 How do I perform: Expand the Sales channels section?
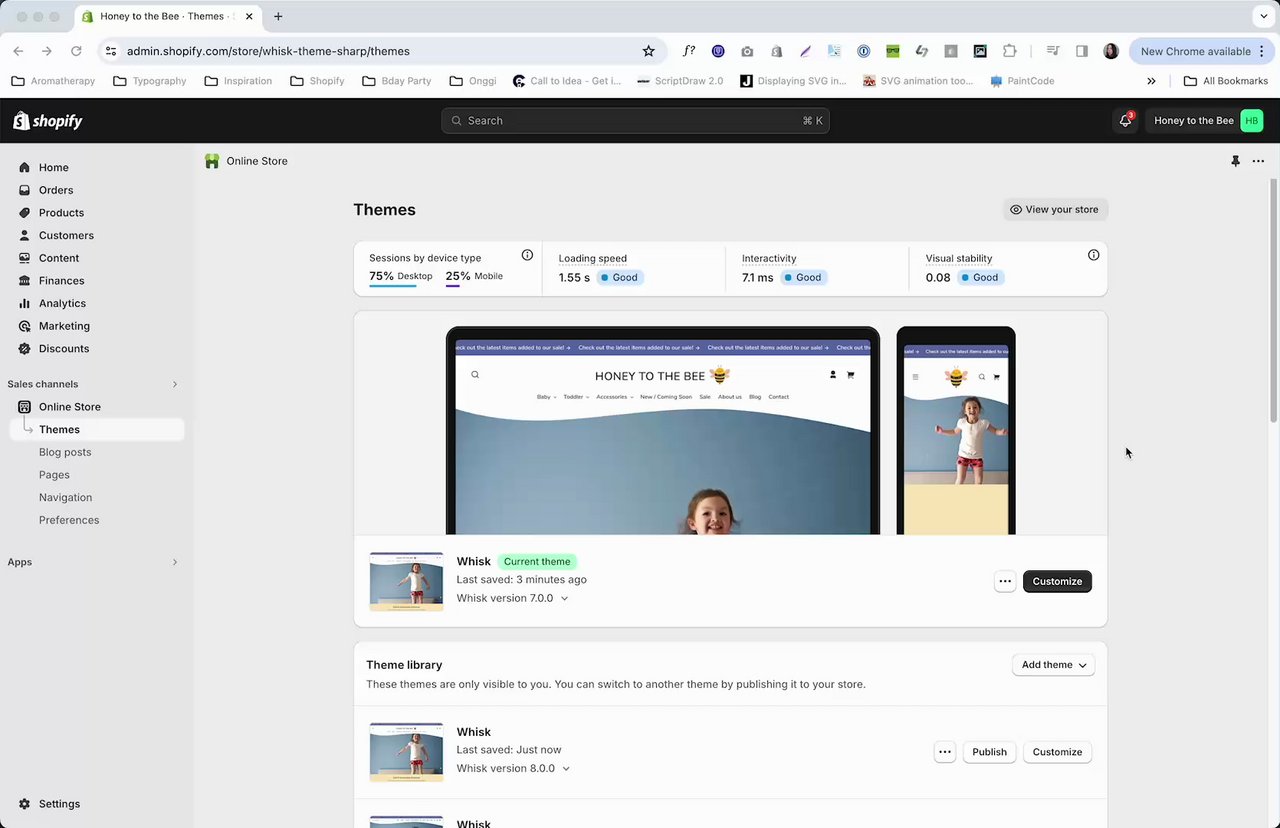(x=174, y=384)
